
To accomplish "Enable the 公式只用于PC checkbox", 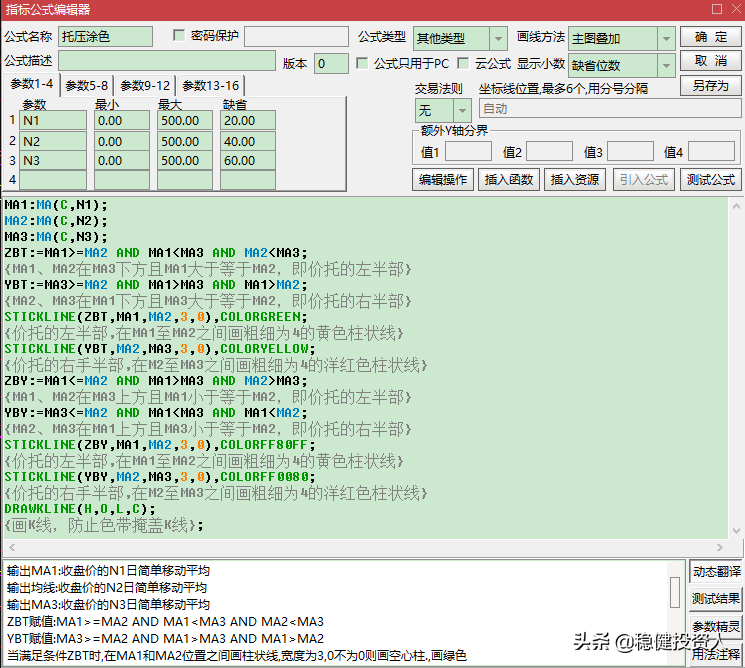I will [362, 63].
